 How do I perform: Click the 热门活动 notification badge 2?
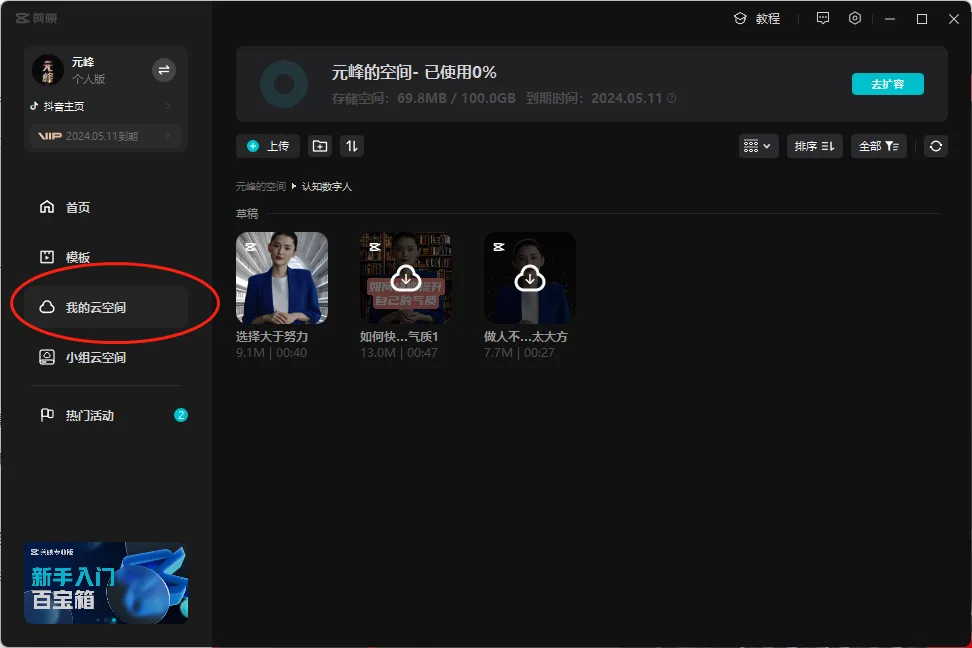pos(180,415)
